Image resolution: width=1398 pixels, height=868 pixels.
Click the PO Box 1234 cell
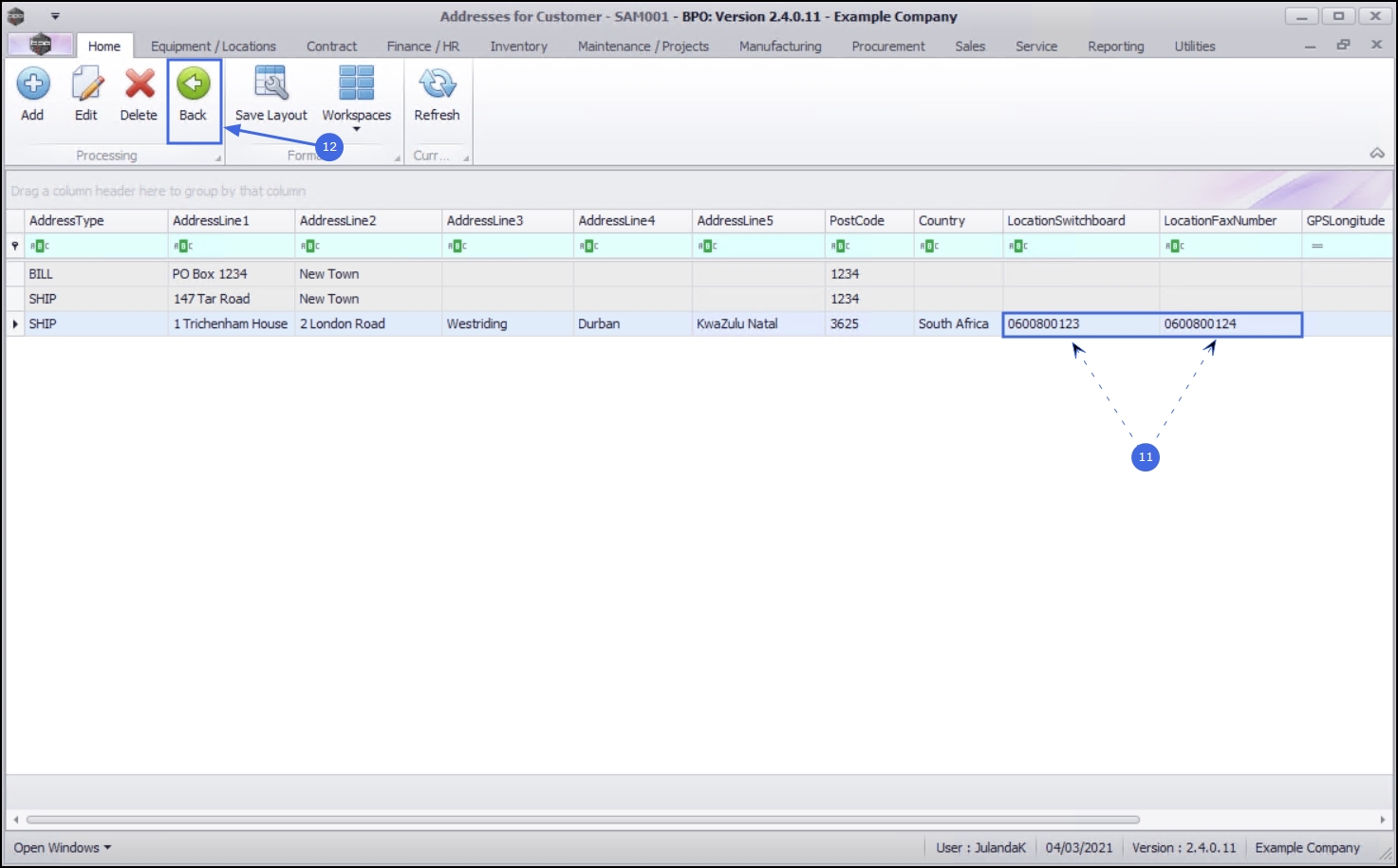(x=232, y=273)
